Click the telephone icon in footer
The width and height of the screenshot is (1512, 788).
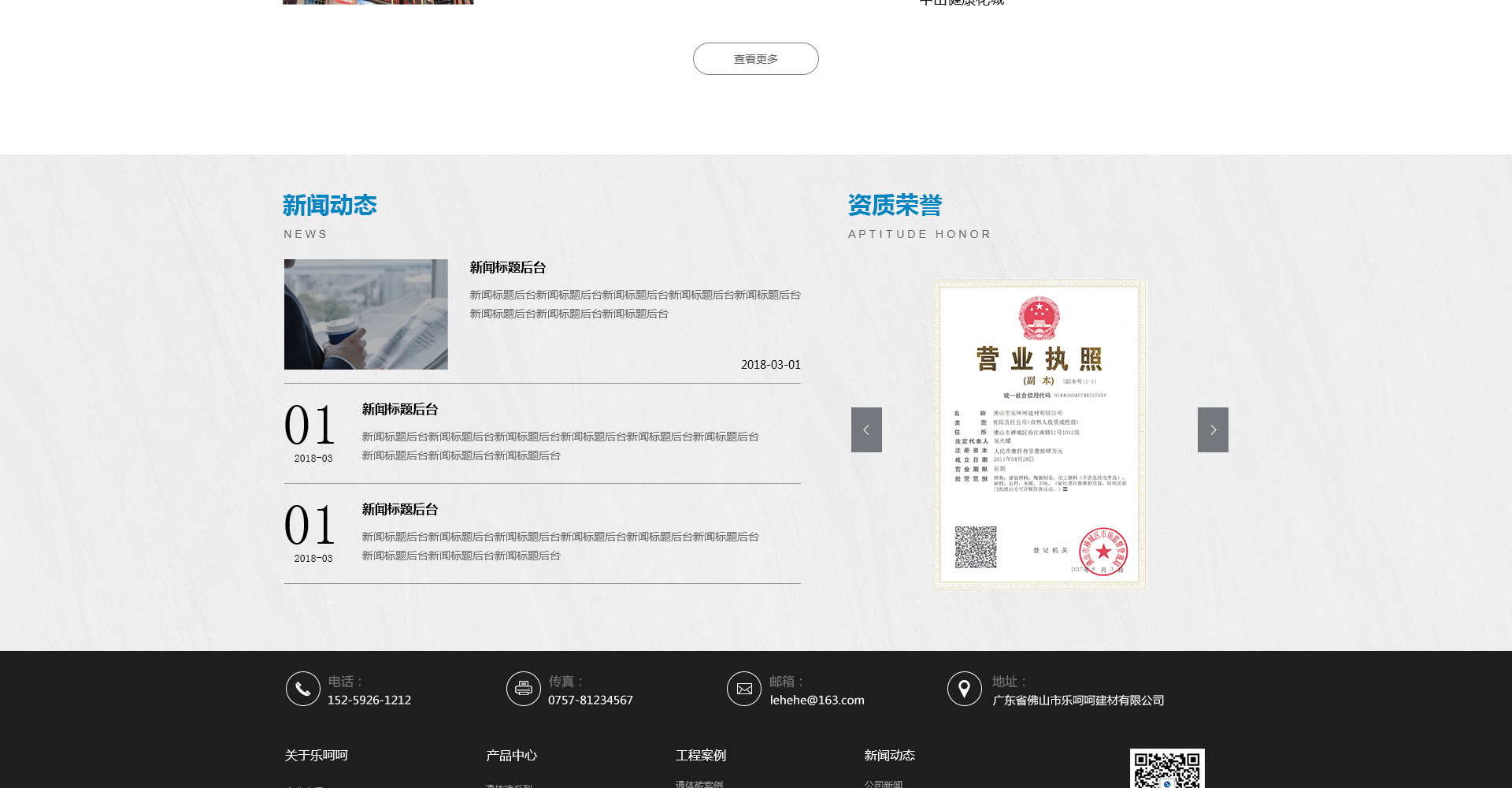click(x=302, y=689)
